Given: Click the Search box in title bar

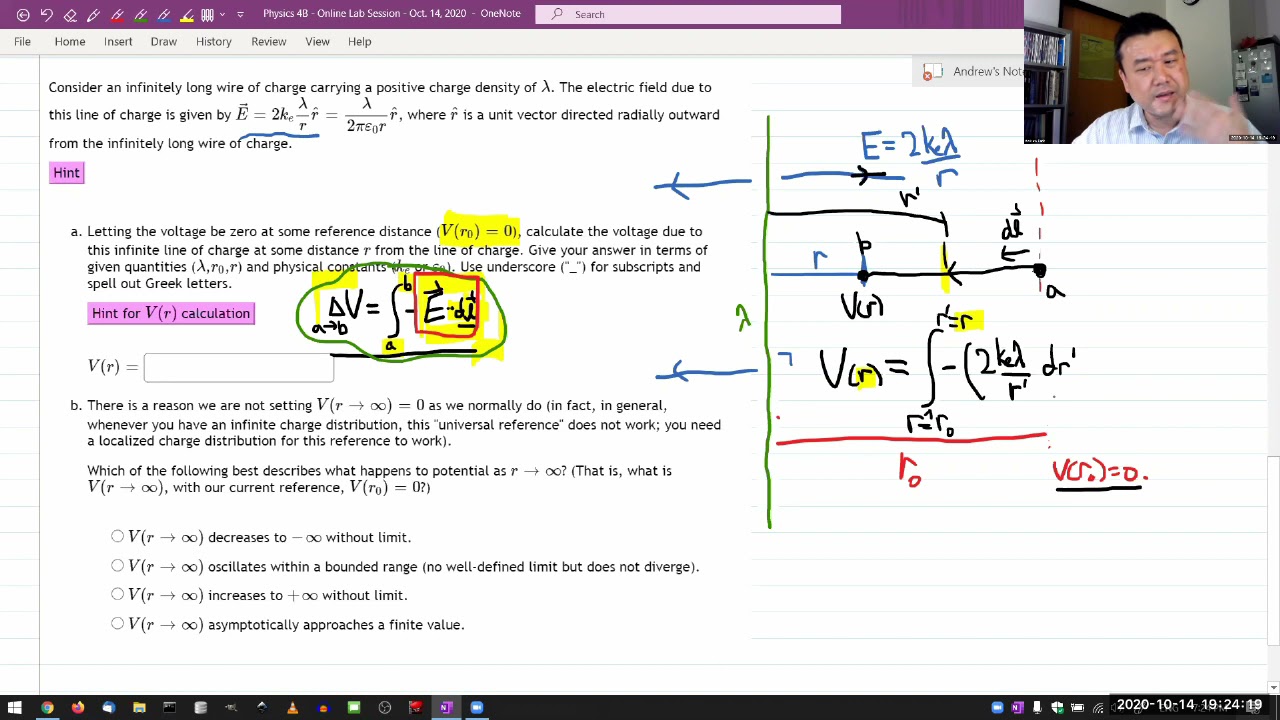Looking at the screenshot, I should point(688,14).
